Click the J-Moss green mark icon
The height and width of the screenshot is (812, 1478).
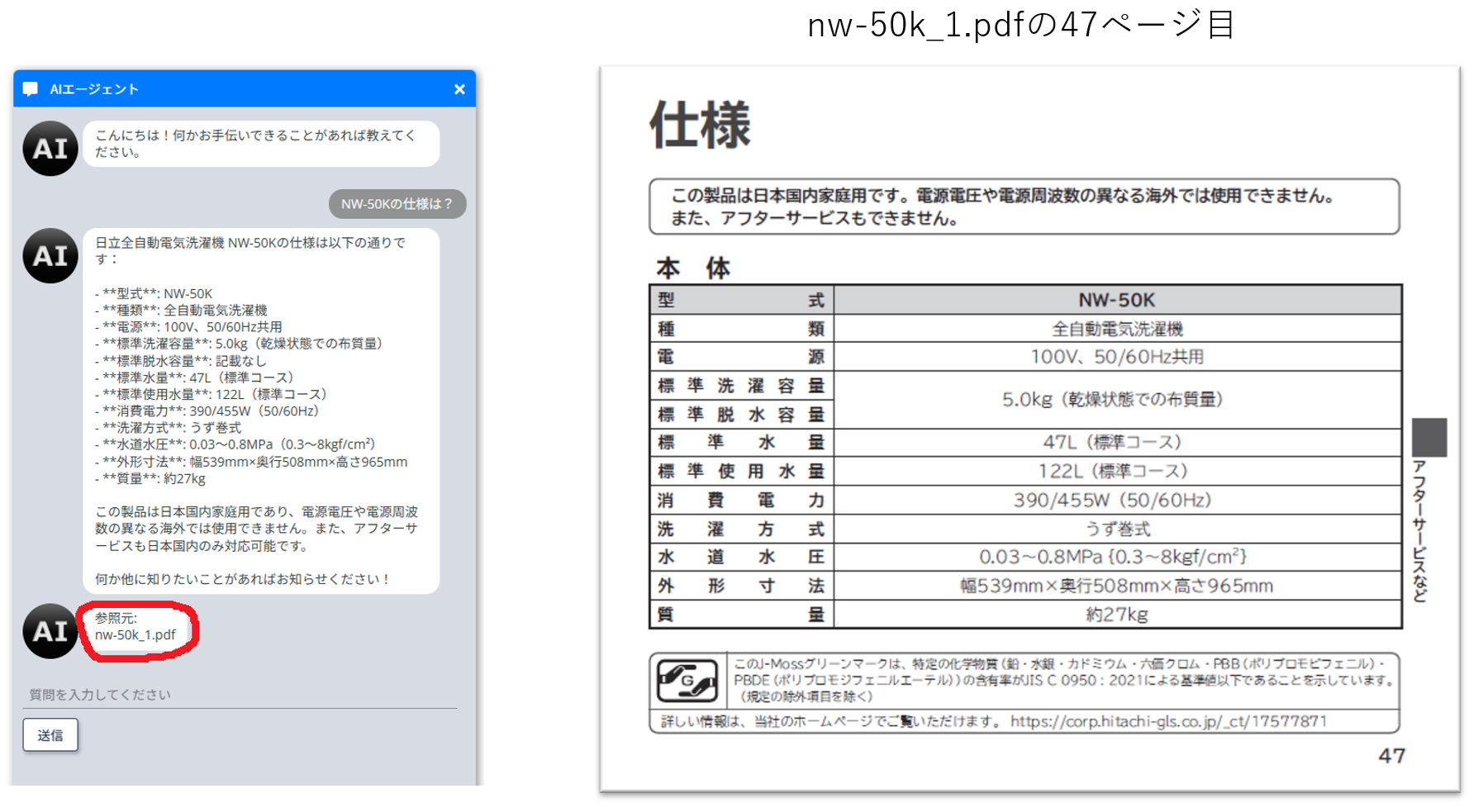tap(687, 681)
